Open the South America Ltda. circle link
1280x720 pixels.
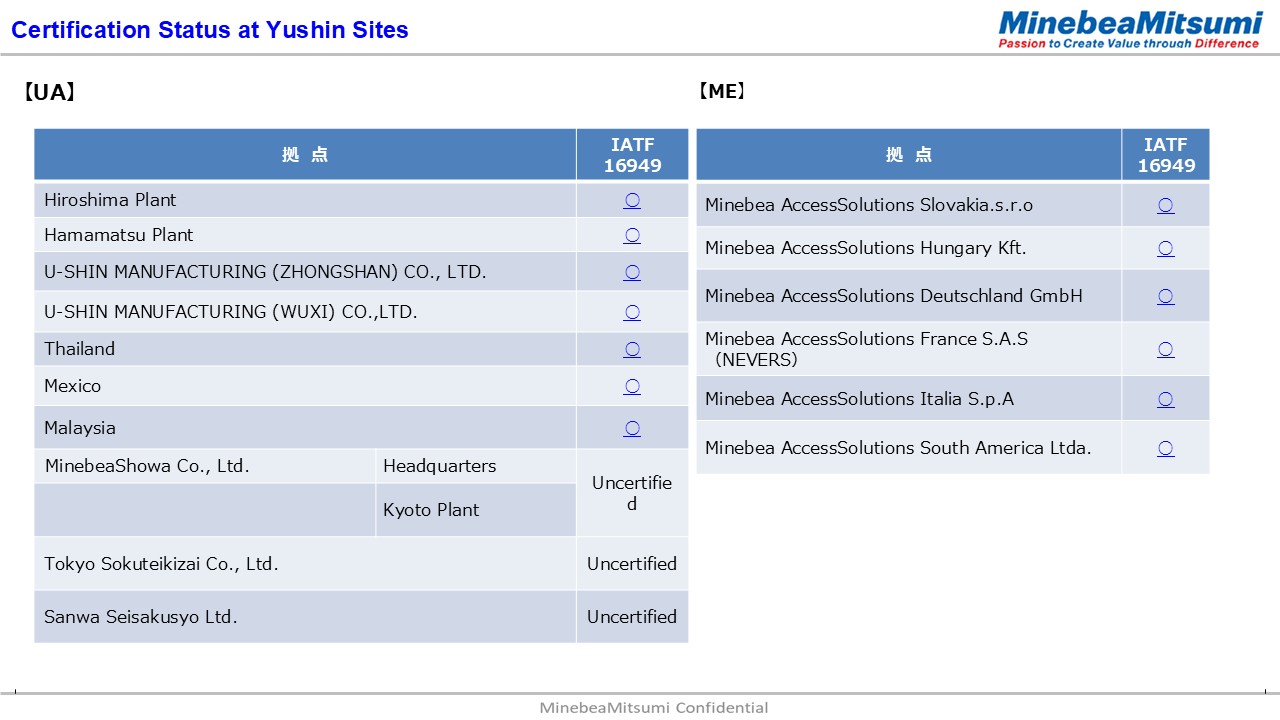click(x=1165, y=448)
